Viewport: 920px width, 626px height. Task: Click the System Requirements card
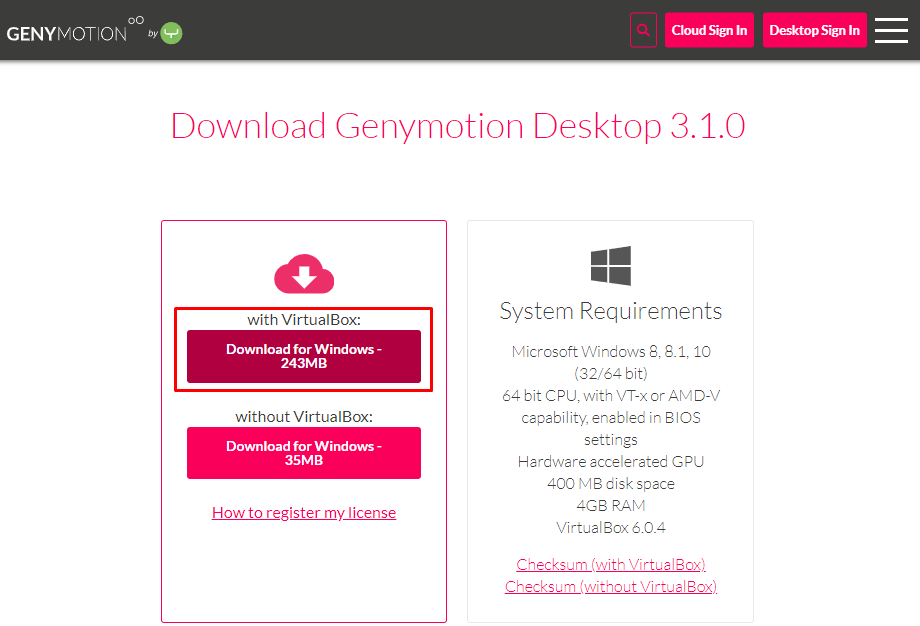point(610,420)
